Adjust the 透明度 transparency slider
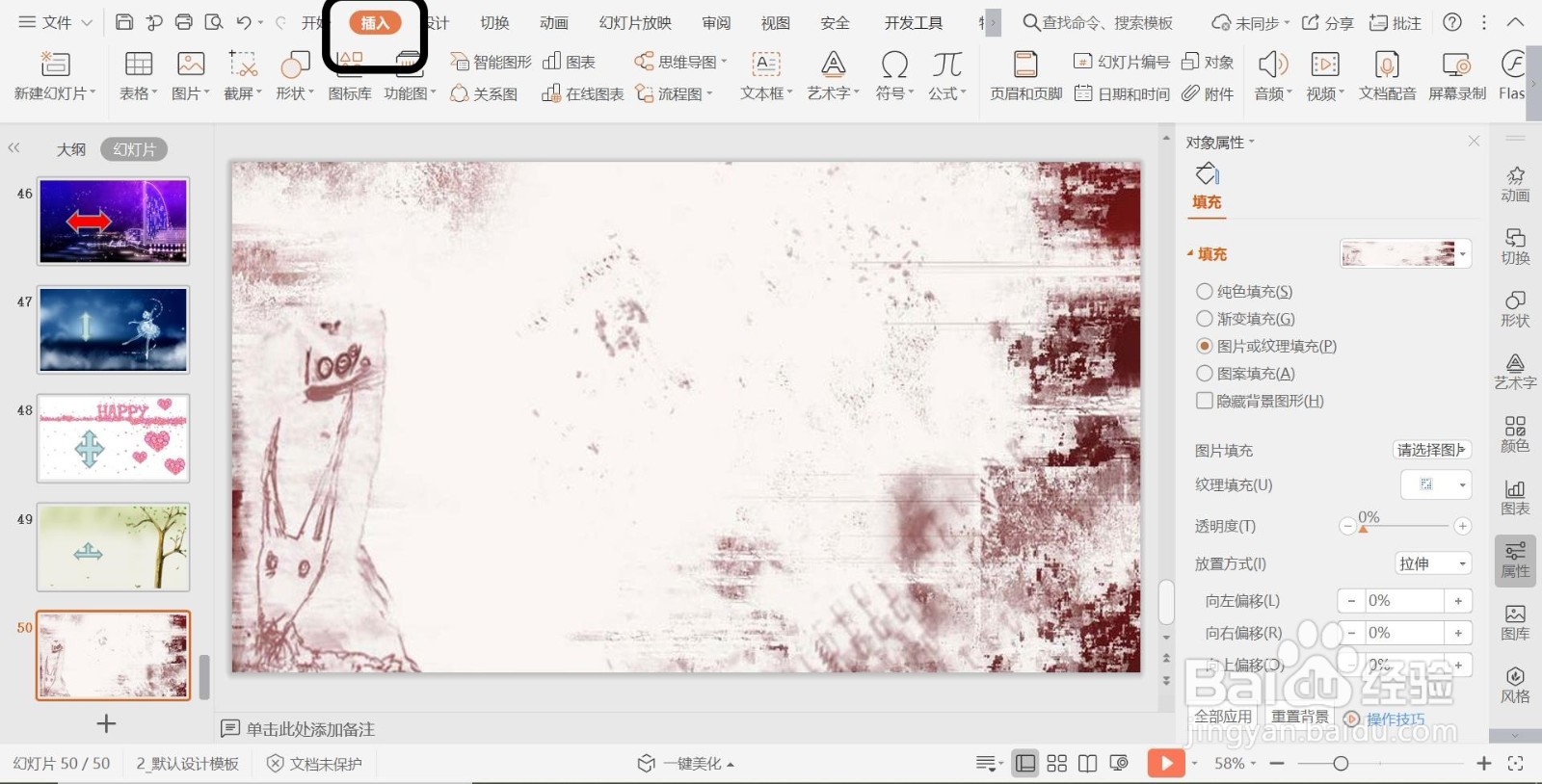Screen dimensions: 1542x784 point(1363,527)
